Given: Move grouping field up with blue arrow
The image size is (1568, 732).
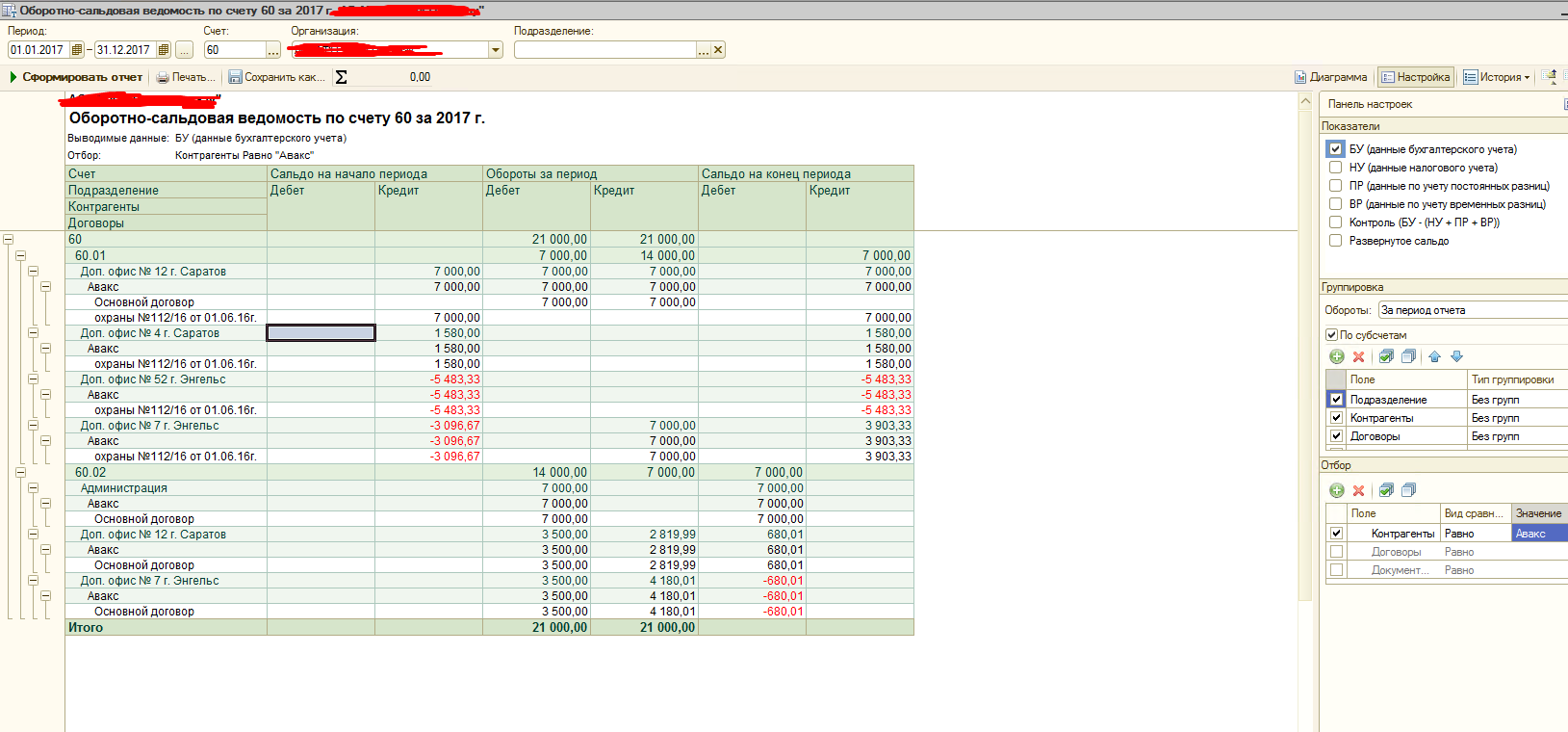Looking at the screenshot, I should pyautogui.click(x=1434, y=356).
